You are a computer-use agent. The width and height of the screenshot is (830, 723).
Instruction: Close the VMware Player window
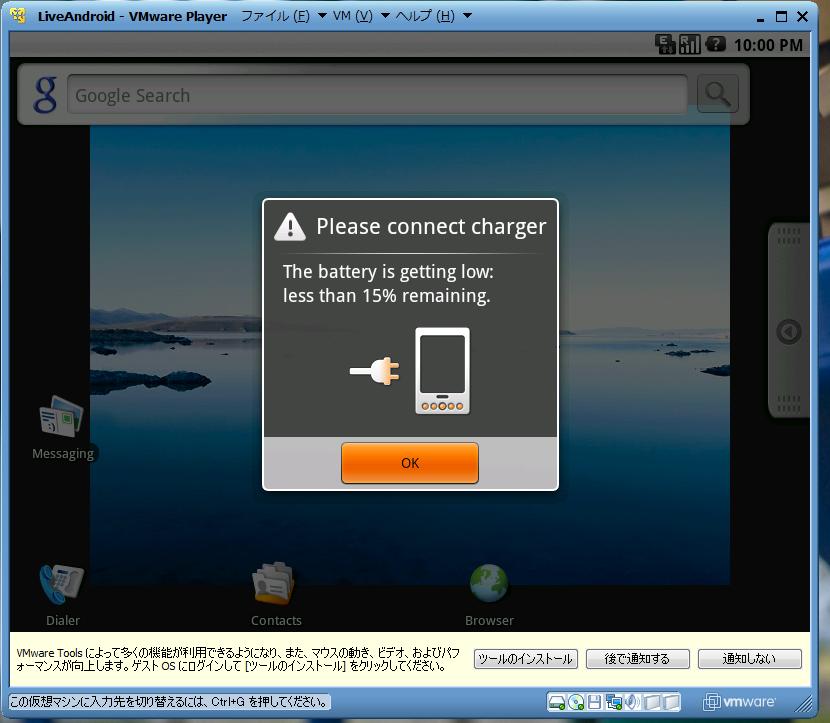pyautogui.click(x=802, y=16)
